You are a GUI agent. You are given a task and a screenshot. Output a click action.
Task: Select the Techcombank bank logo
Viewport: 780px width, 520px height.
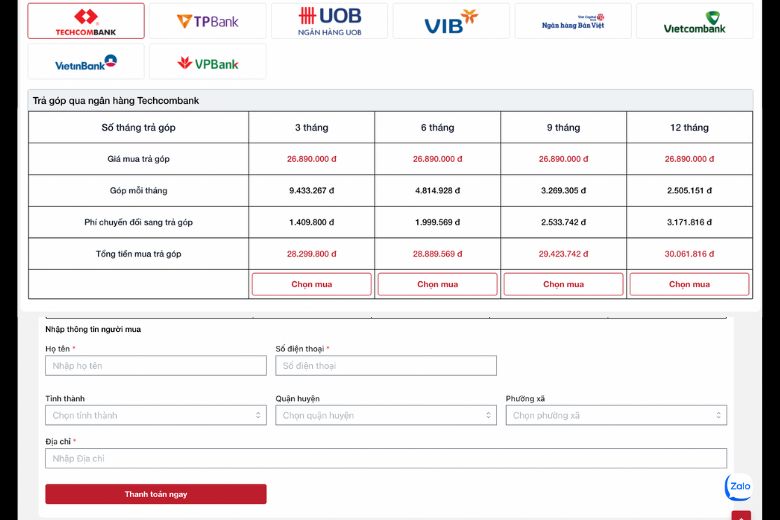pos(86,21)
